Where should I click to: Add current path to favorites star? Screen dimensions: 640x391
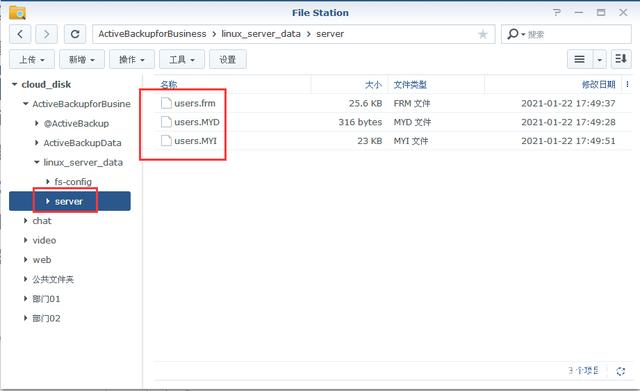tap(483, 34)
